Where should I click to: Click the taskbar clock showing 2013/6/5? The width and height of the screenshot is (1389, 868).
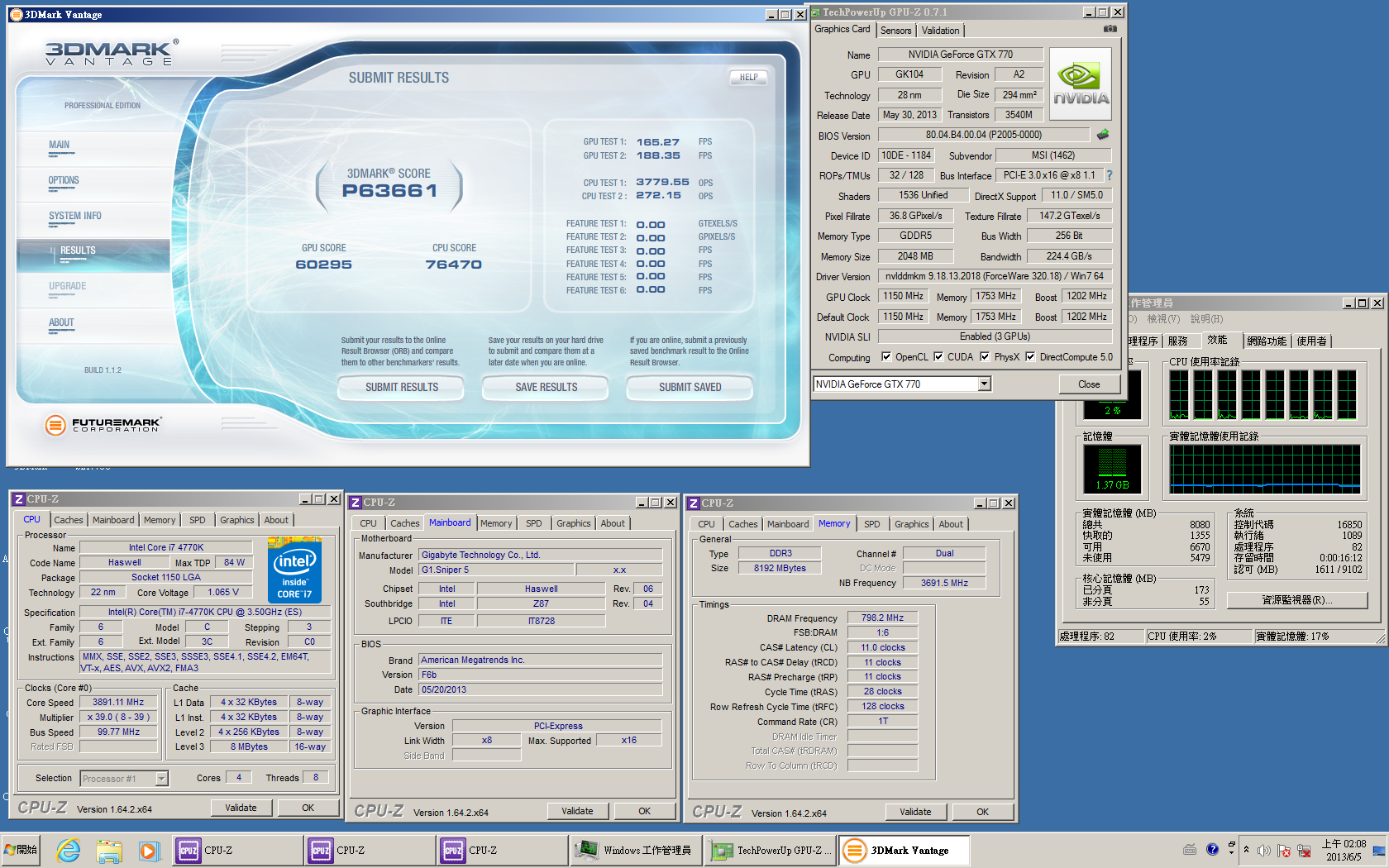pos(1344,850)
